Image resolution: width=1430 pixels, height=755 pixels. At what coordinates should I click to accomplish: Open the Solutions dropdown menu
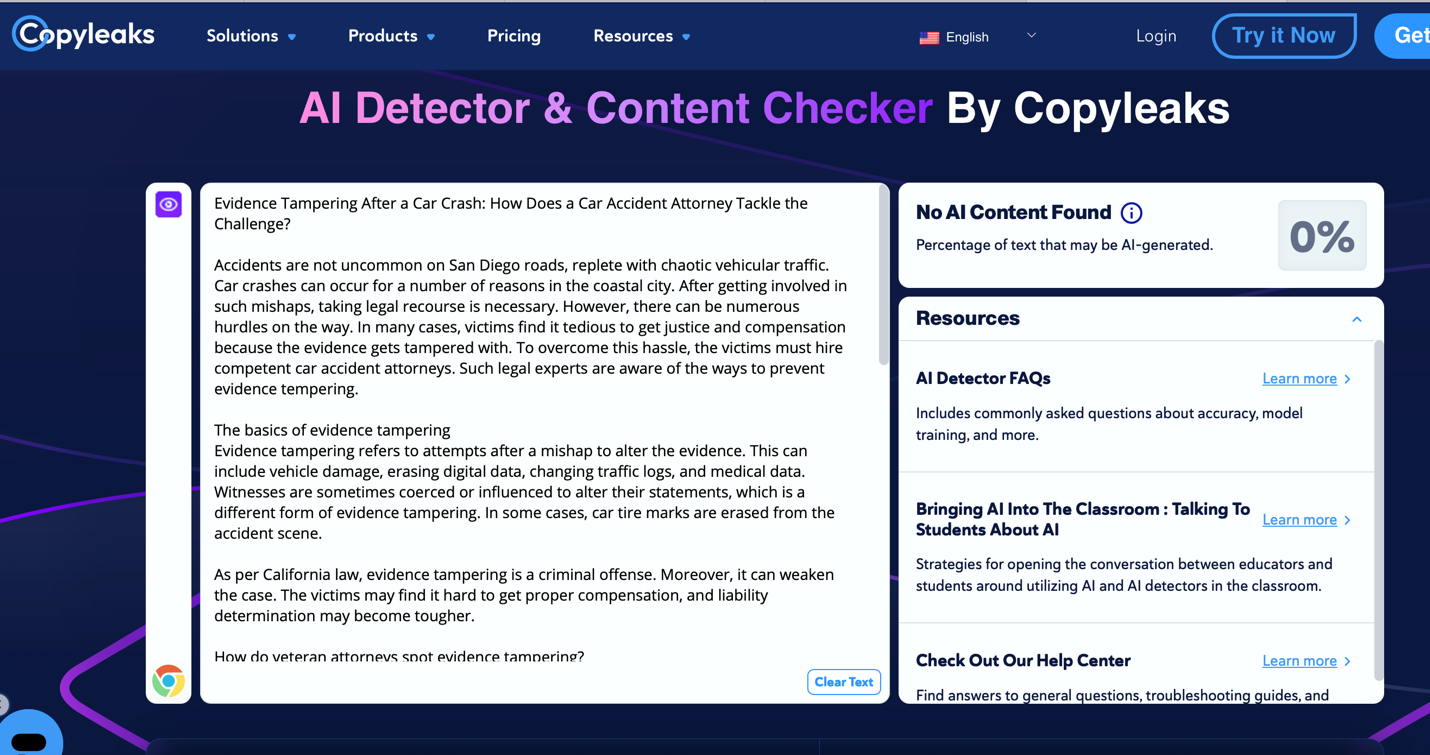(251, 36)
